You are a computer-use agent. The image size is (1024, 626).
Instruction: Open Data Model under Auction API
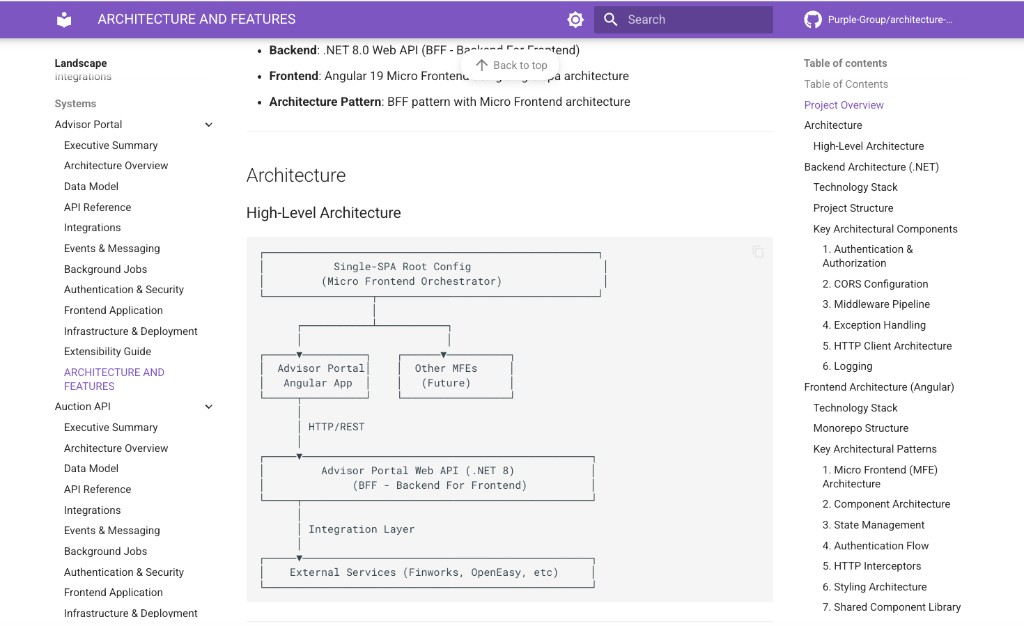tap(91, 468)
